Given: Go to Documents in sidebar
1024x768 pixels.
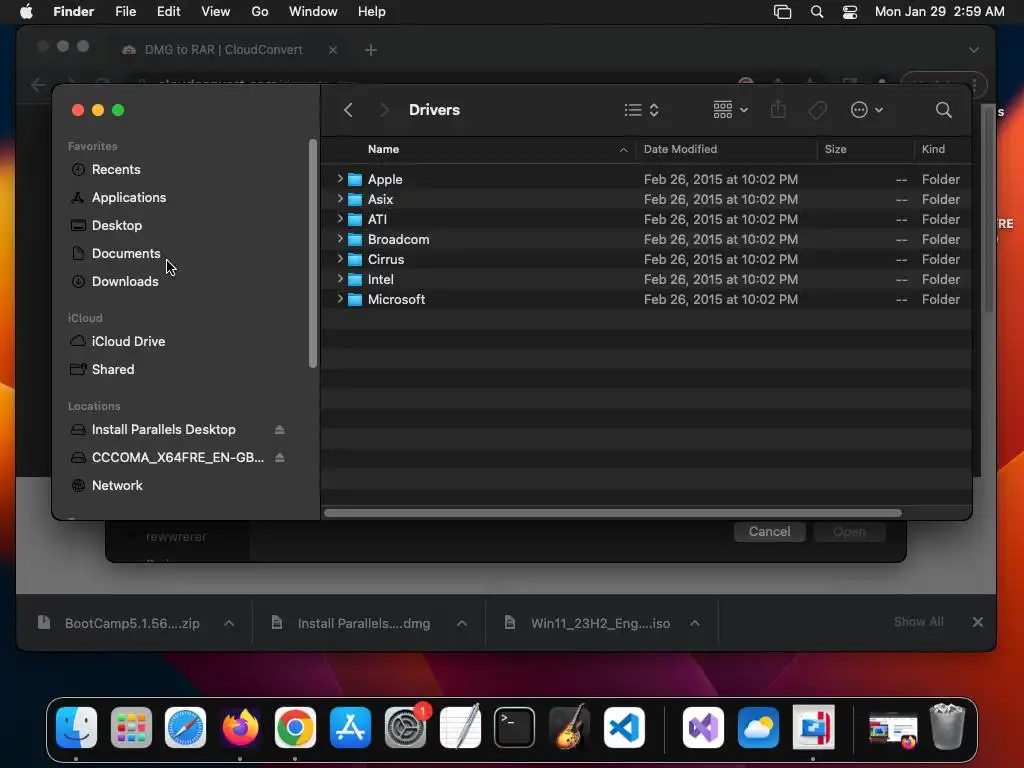Looking at the screenshot, I should click(126, 253).
